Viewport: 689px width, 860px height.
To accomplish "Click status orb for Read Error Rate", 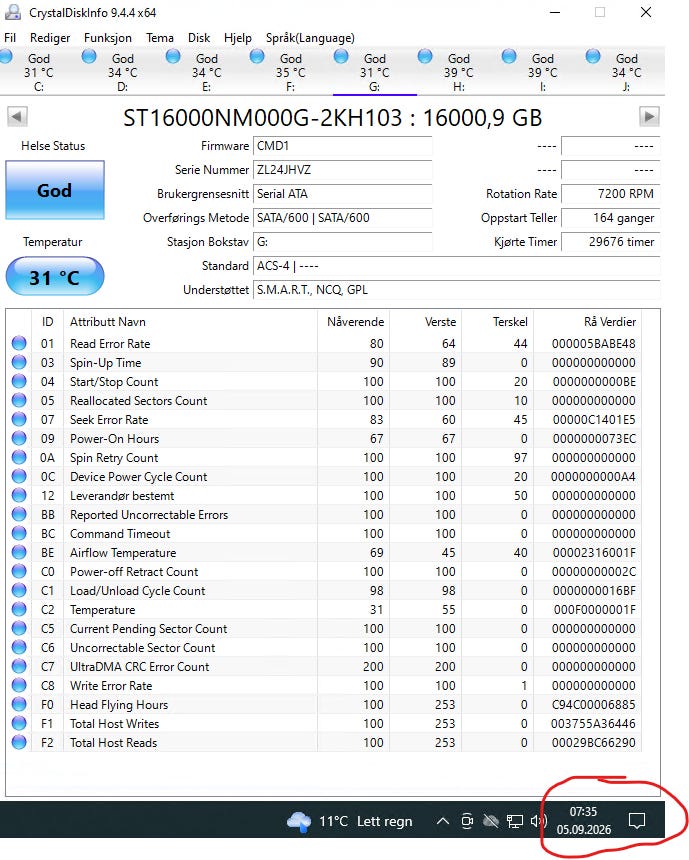I will point(19,343).
